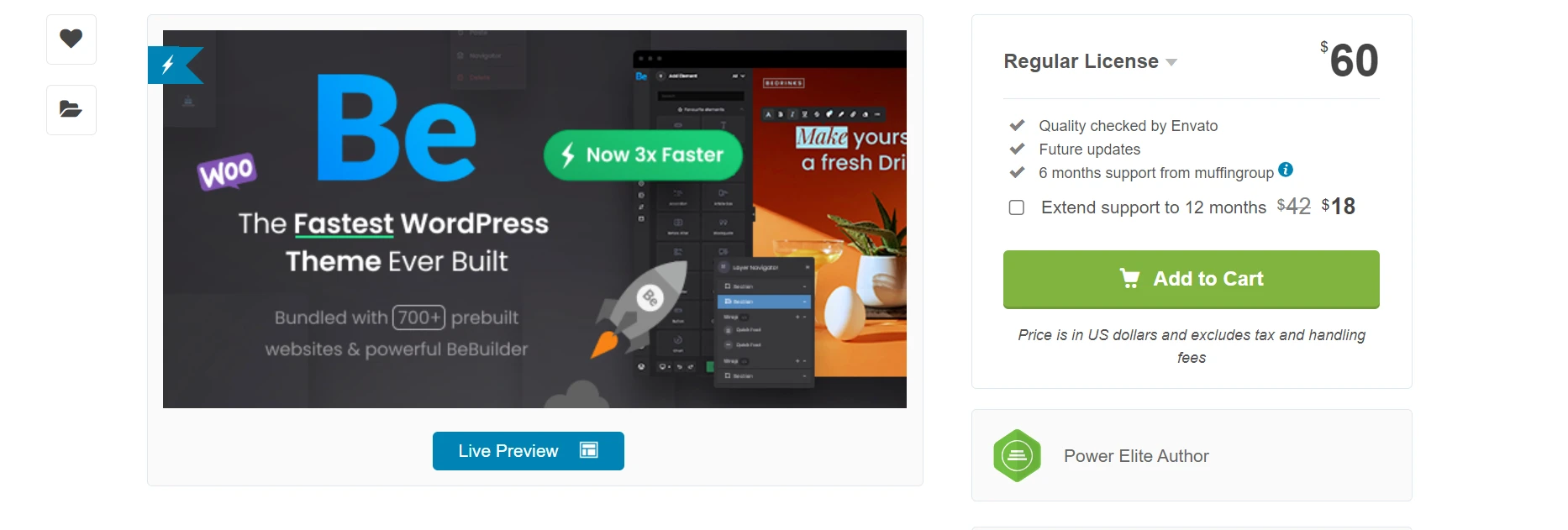
Task: Open the Live Preview button
Action: [528, 451]
